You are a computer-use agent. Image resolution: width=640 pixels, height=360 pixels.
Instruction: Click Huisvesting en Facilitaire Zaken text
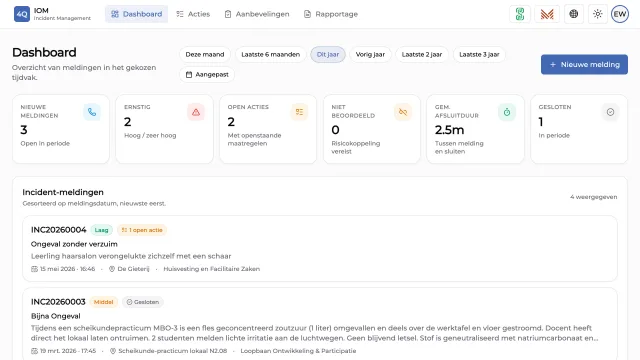coord(211,269)
